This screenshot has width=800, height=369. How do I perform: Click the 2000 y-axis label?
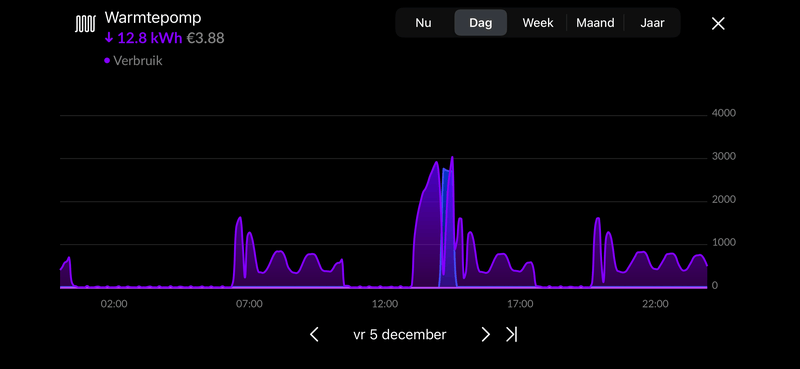tap(723, 199)
